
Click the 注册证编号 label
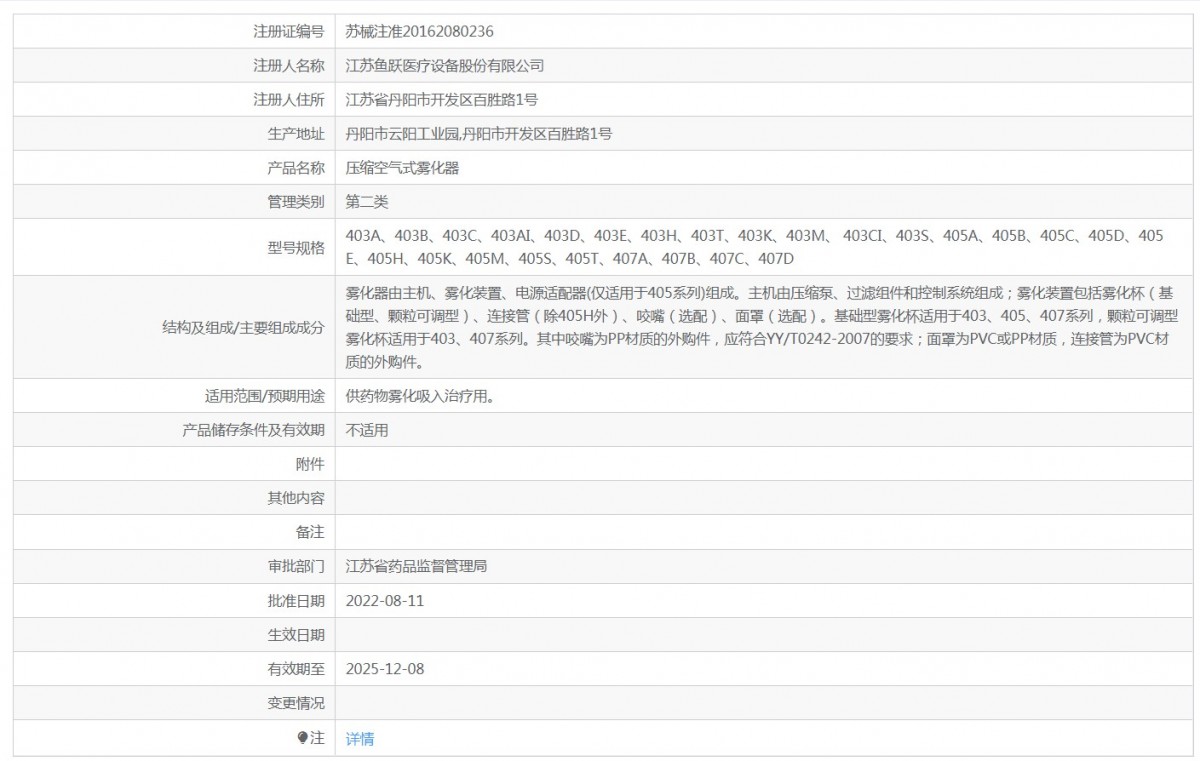pos(289,32)
